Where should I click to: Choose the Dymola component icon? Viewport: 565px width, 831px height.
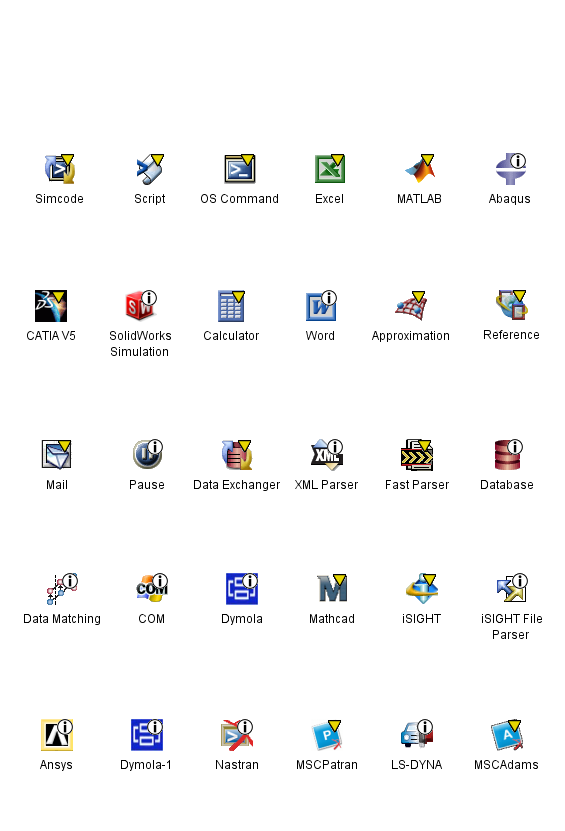pos(242,589)
